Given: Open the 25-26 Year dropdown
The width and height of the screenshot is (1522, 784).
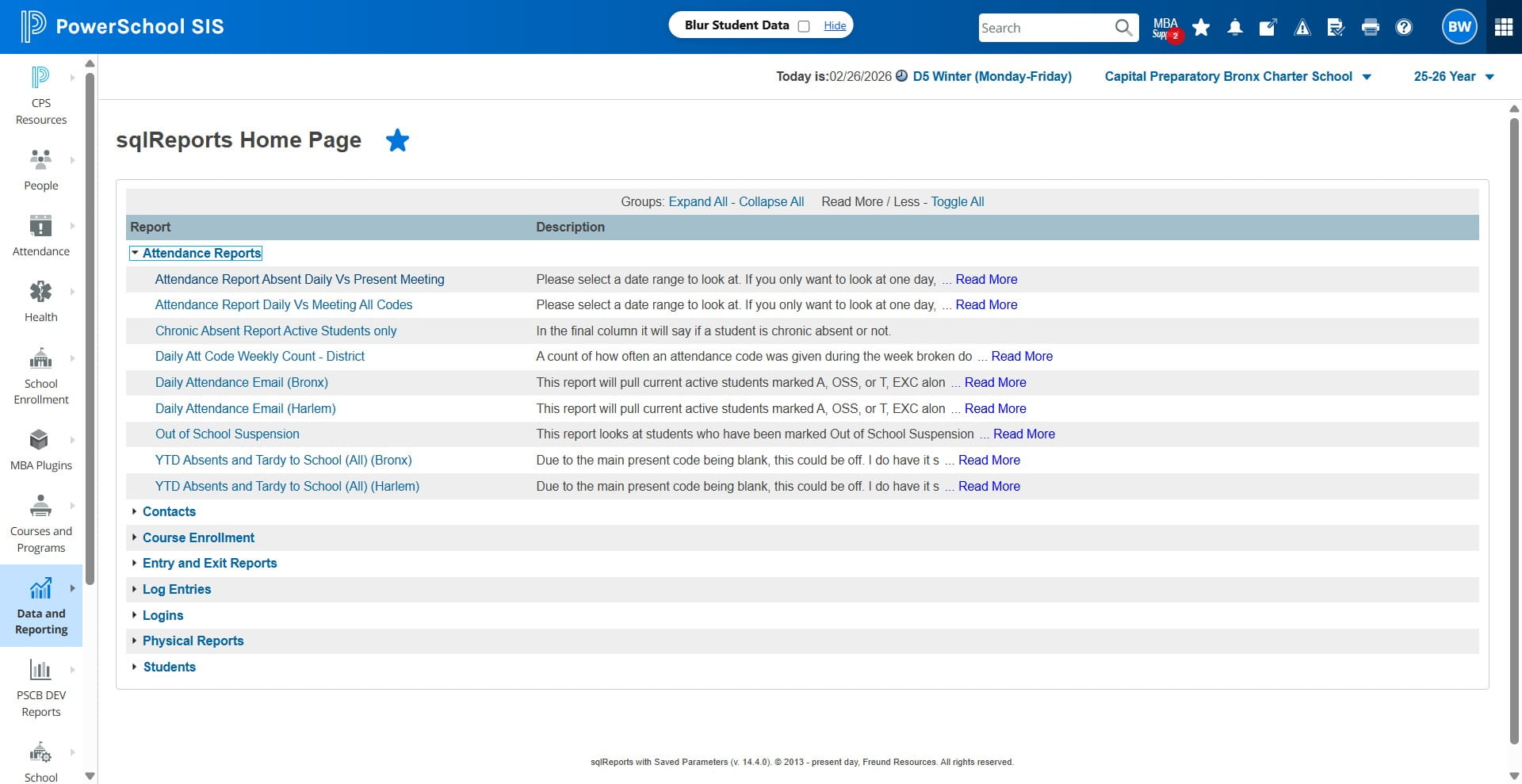Looking at the screenshot, I should [x=1453, y=76].
